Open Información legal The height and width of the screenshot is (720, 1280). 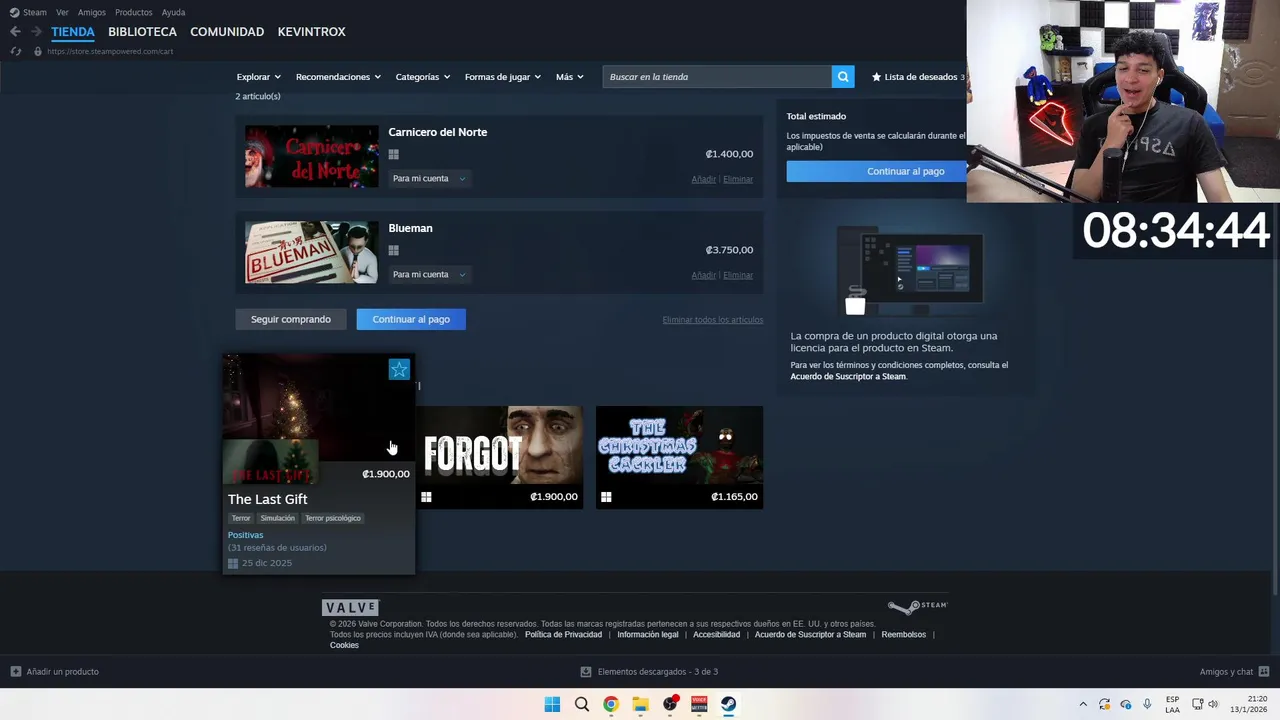(648, 634)
